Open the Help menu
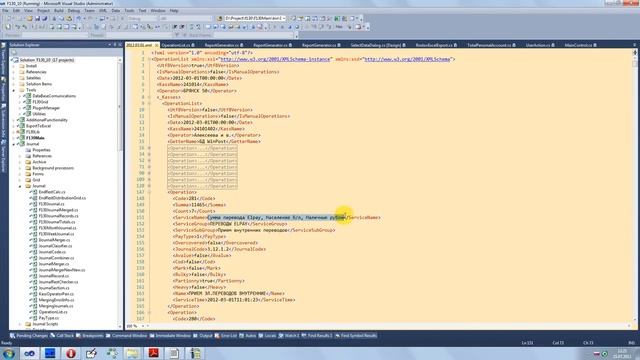640x360 pixels. pyautogui.click(x=174, y=11)
